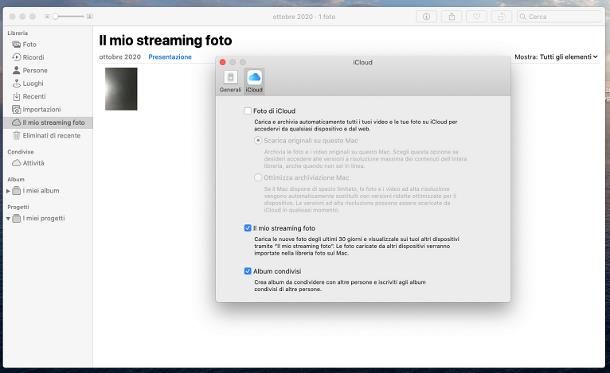Image resolution: width=610 pixels, height=373 pixels.
Task: Click the Il mio streaming foto heading
Action: pos(165,40)
